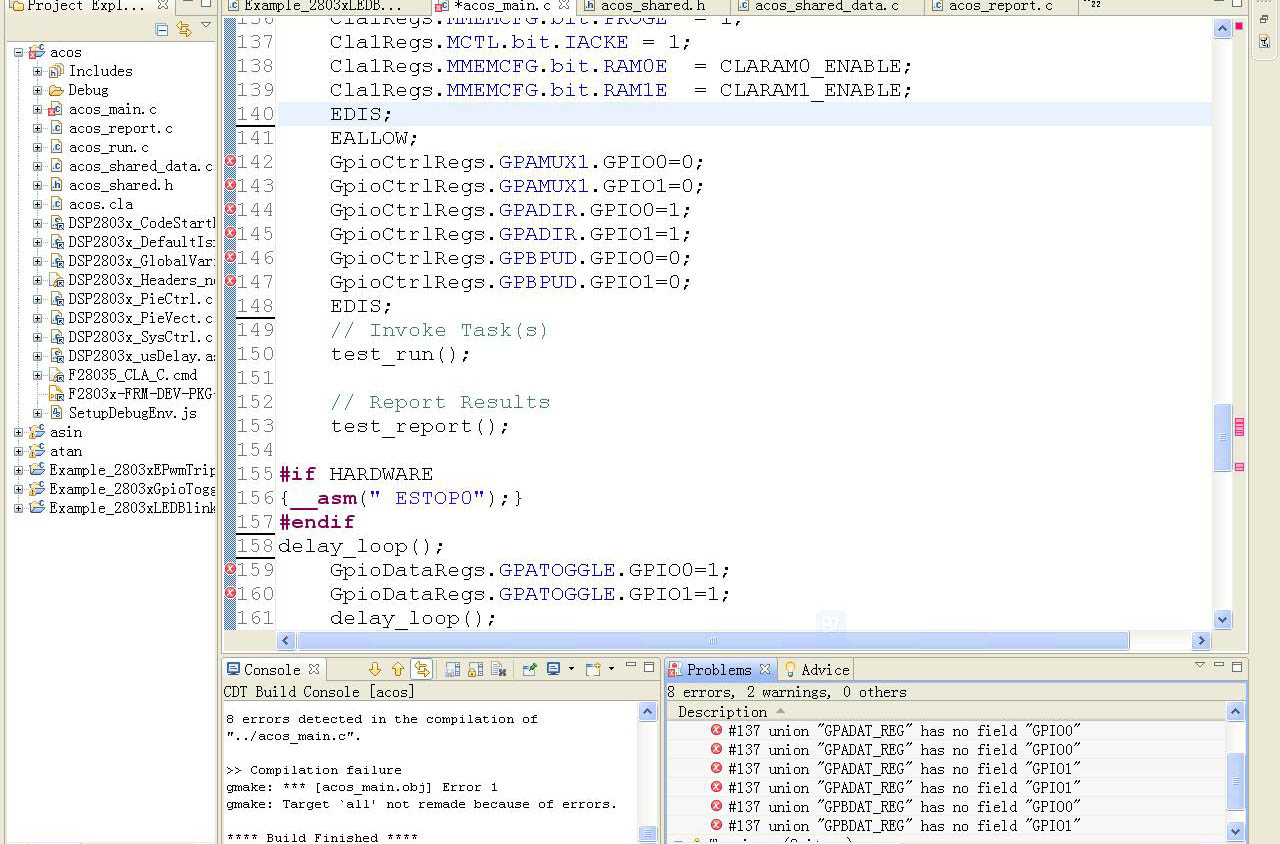Toggle Link with Editor in Project Explorer
Image resolution: width=1280 pixels, height=844 pixels.
(x=184, y=29)
